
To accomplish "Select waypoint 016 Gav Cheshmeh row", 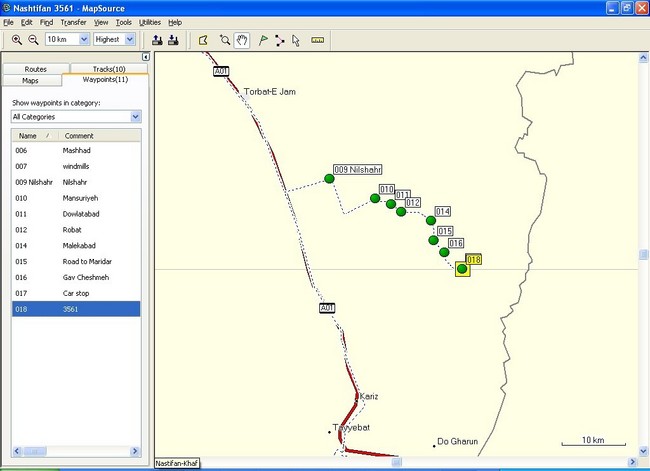I will [76, 277].
